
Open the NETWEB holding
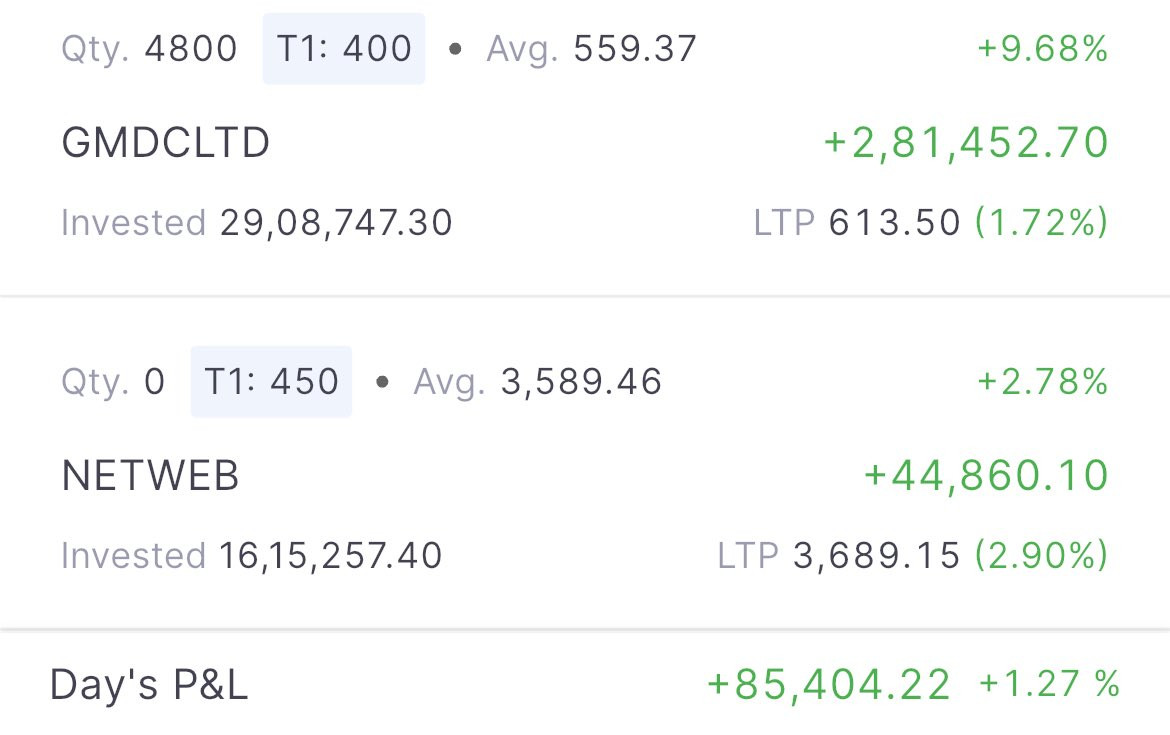(x=585, y=463)
